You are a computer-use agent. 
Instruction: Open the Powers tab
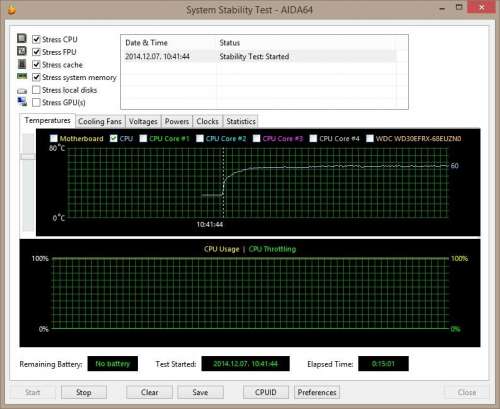[177, 121]
